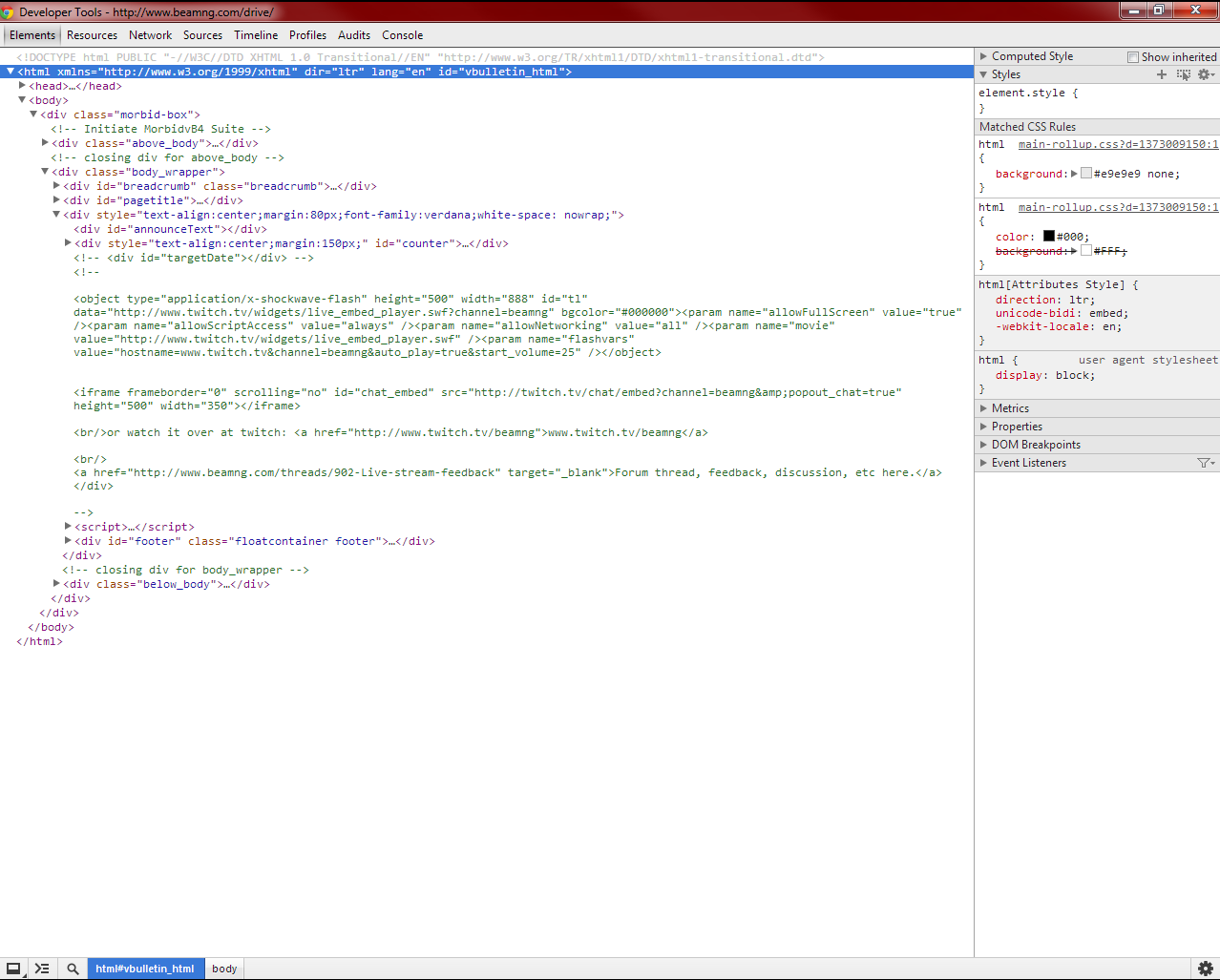This screenshot has width=1220, height=980.
Task: Click the #e9e9e9 background color swatch
Action: 1086,174
